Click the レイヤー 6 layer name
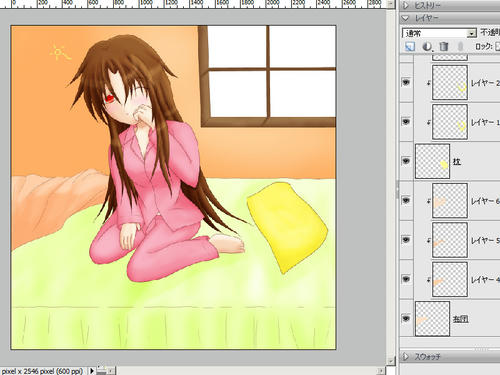The height and width of the screenshot is (375, 500). [485, 201]
